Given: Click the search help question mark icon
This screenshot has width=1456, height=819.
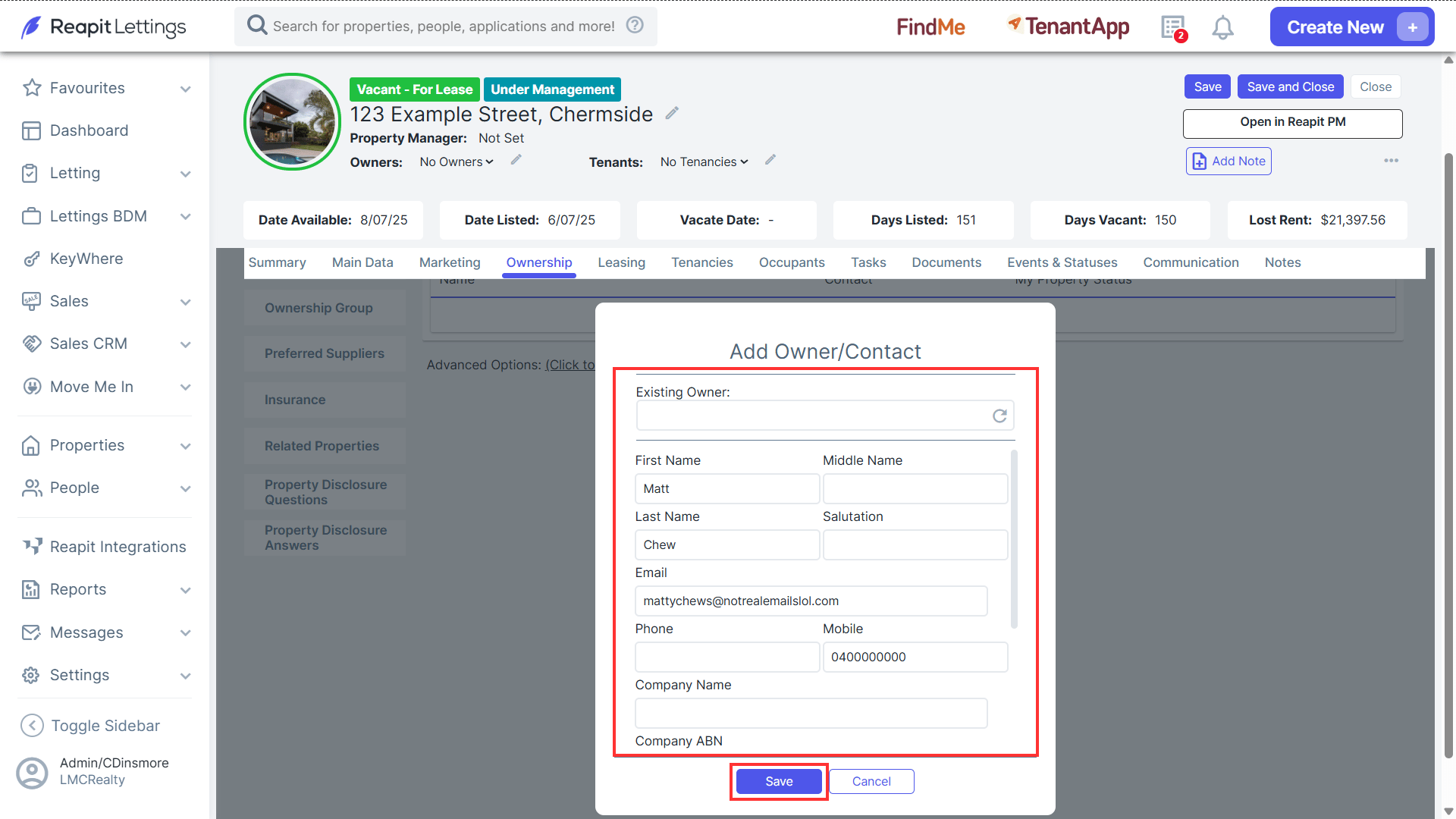Looking at the screenshot, I should 635,25.
